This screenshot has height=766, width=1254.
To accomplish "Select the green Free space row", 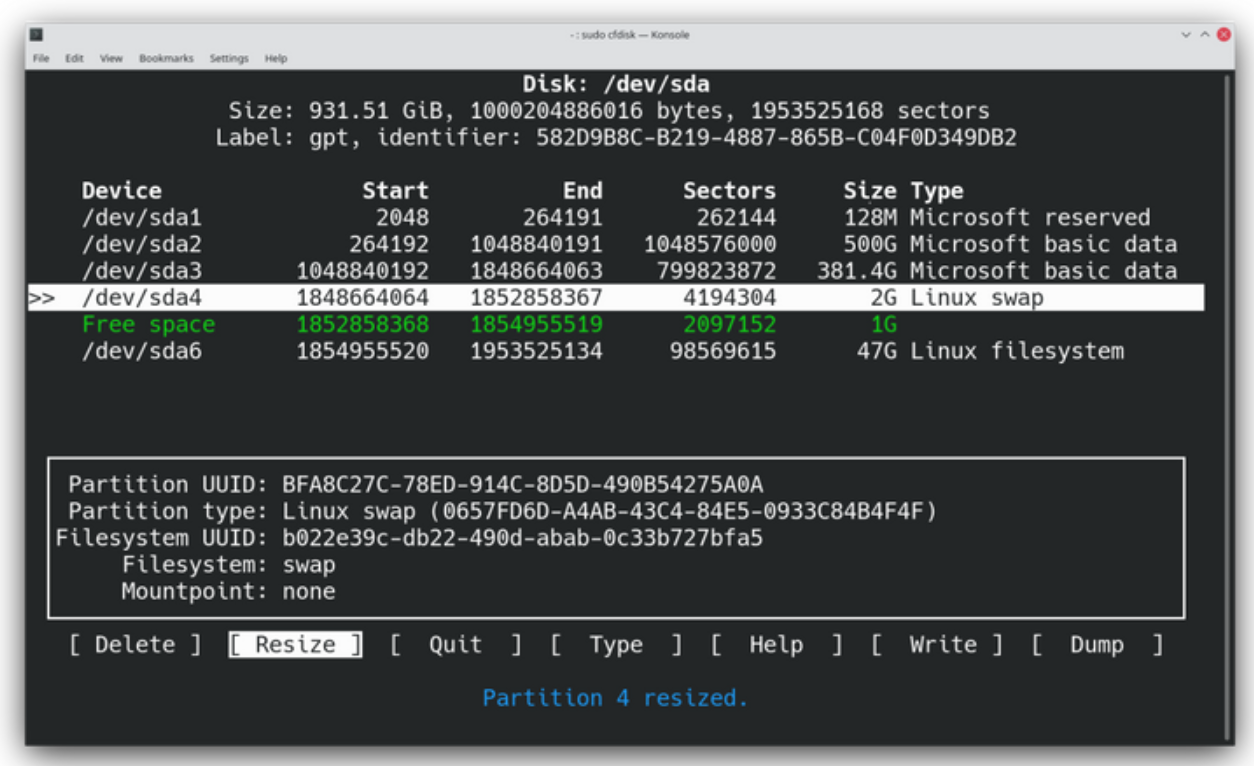I will coord(615,325).
